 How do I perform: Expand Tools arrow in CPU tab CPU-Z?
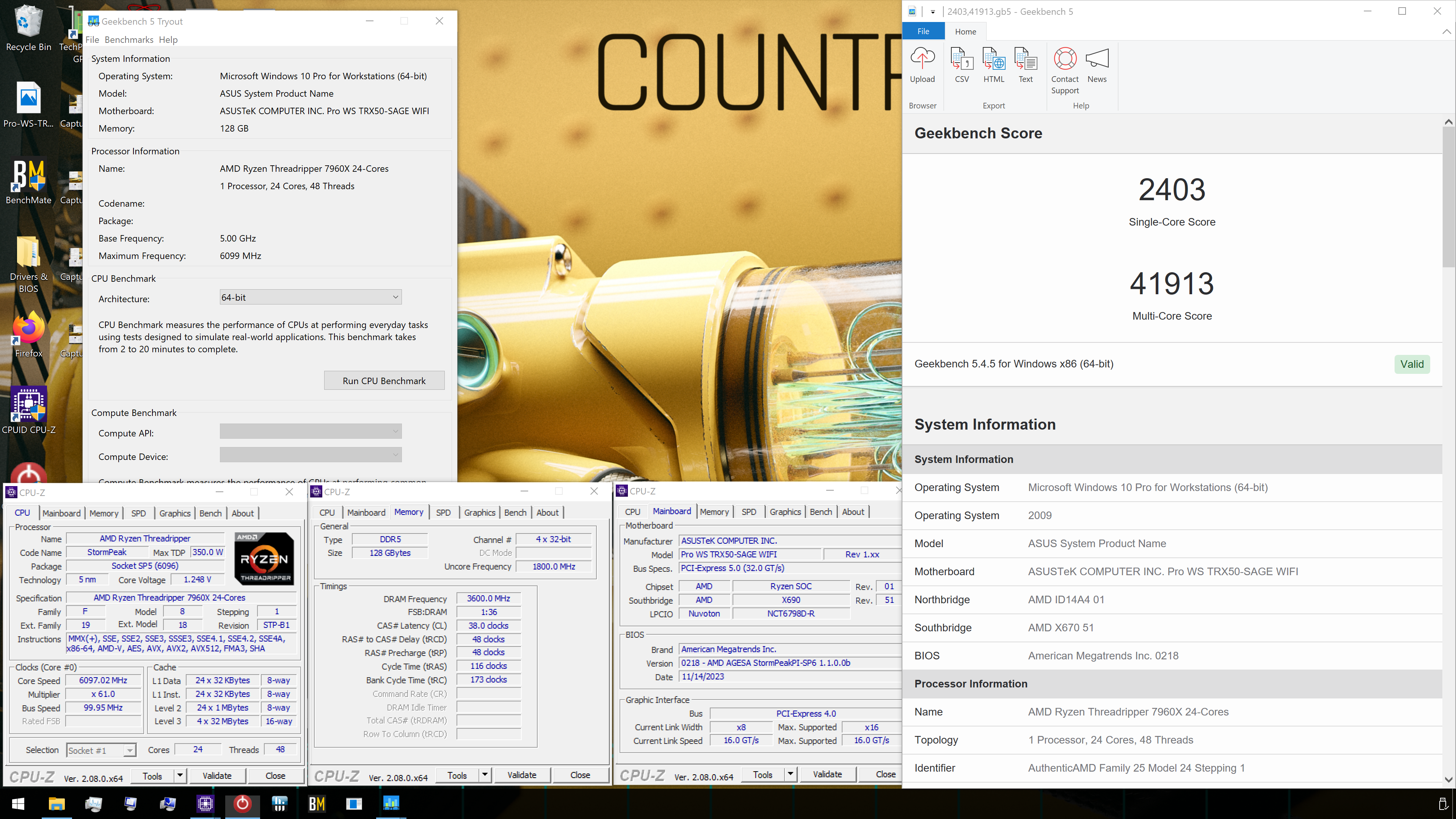[x=180, y=775]
